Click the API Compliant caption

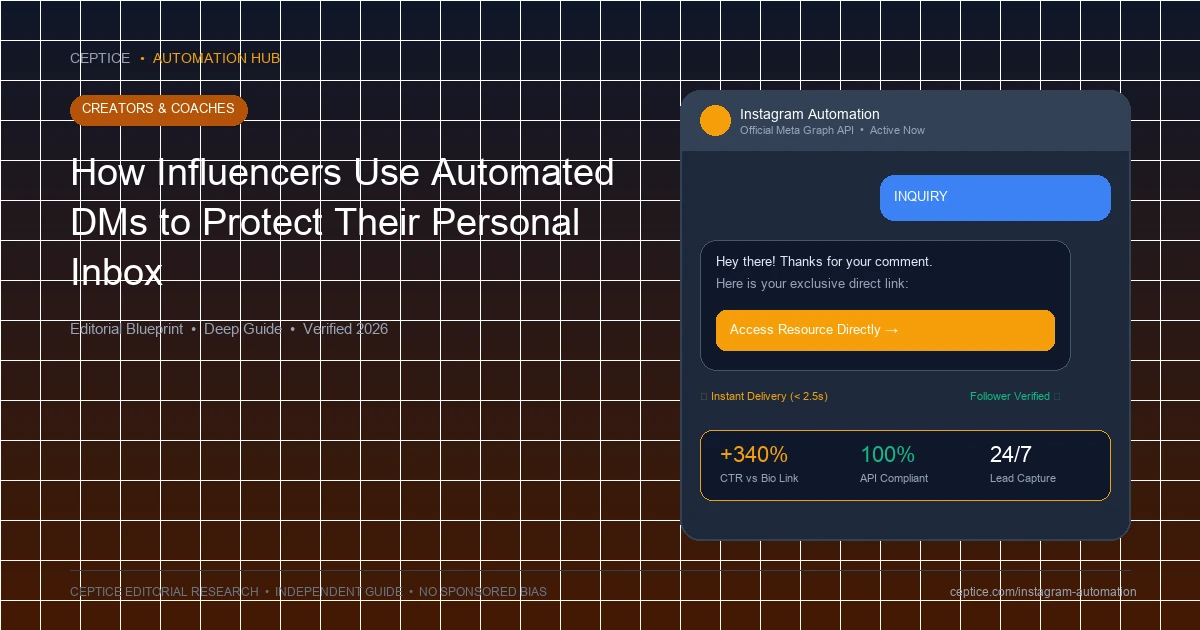click(894, 479)
